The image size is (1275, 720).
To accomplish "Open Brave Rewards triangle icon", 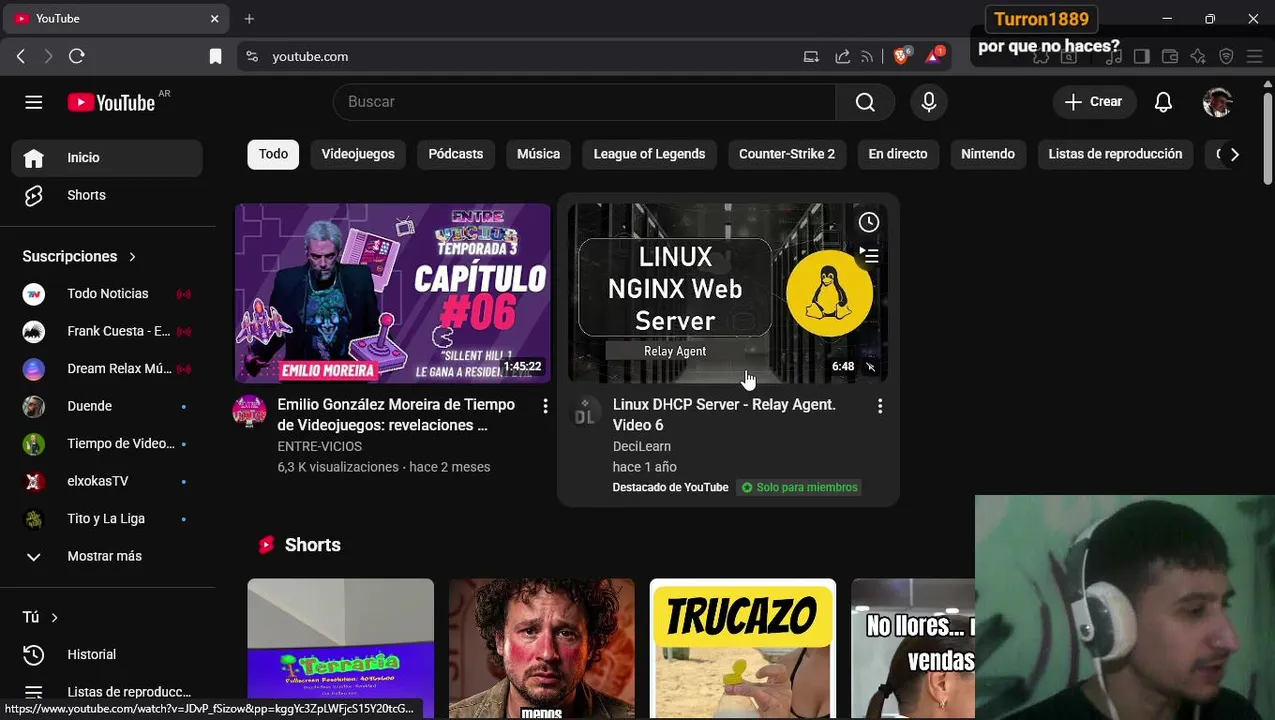I will [934, 56].
